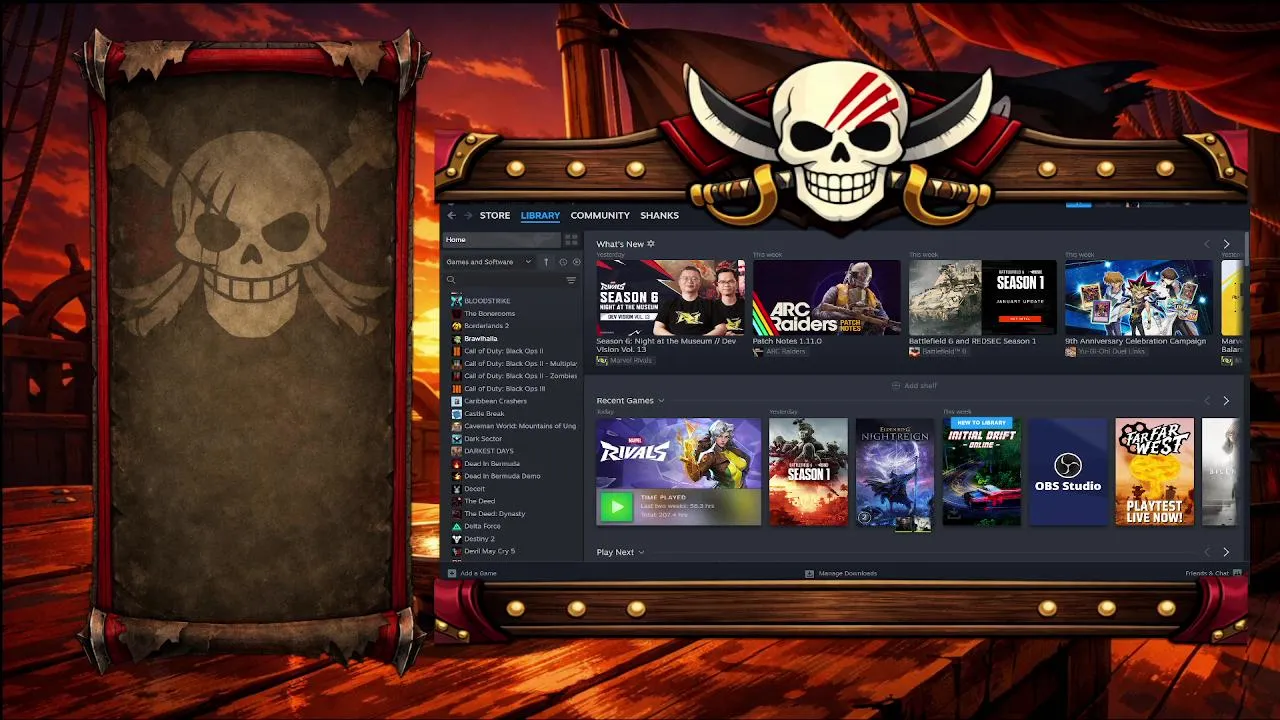Open 9th Anniversary Celebration Campaign thumbnail
The height and width of the screenshot is (720, 1280).
coord(1139,298)
